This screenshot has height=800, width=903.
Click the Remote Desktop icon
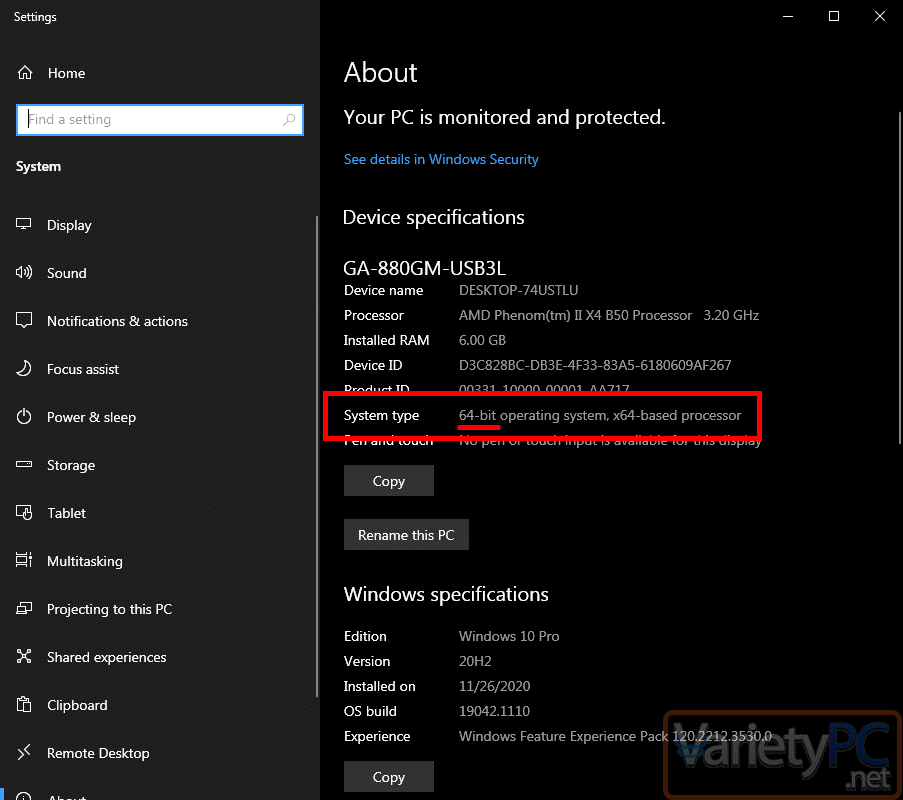[24, 752]
